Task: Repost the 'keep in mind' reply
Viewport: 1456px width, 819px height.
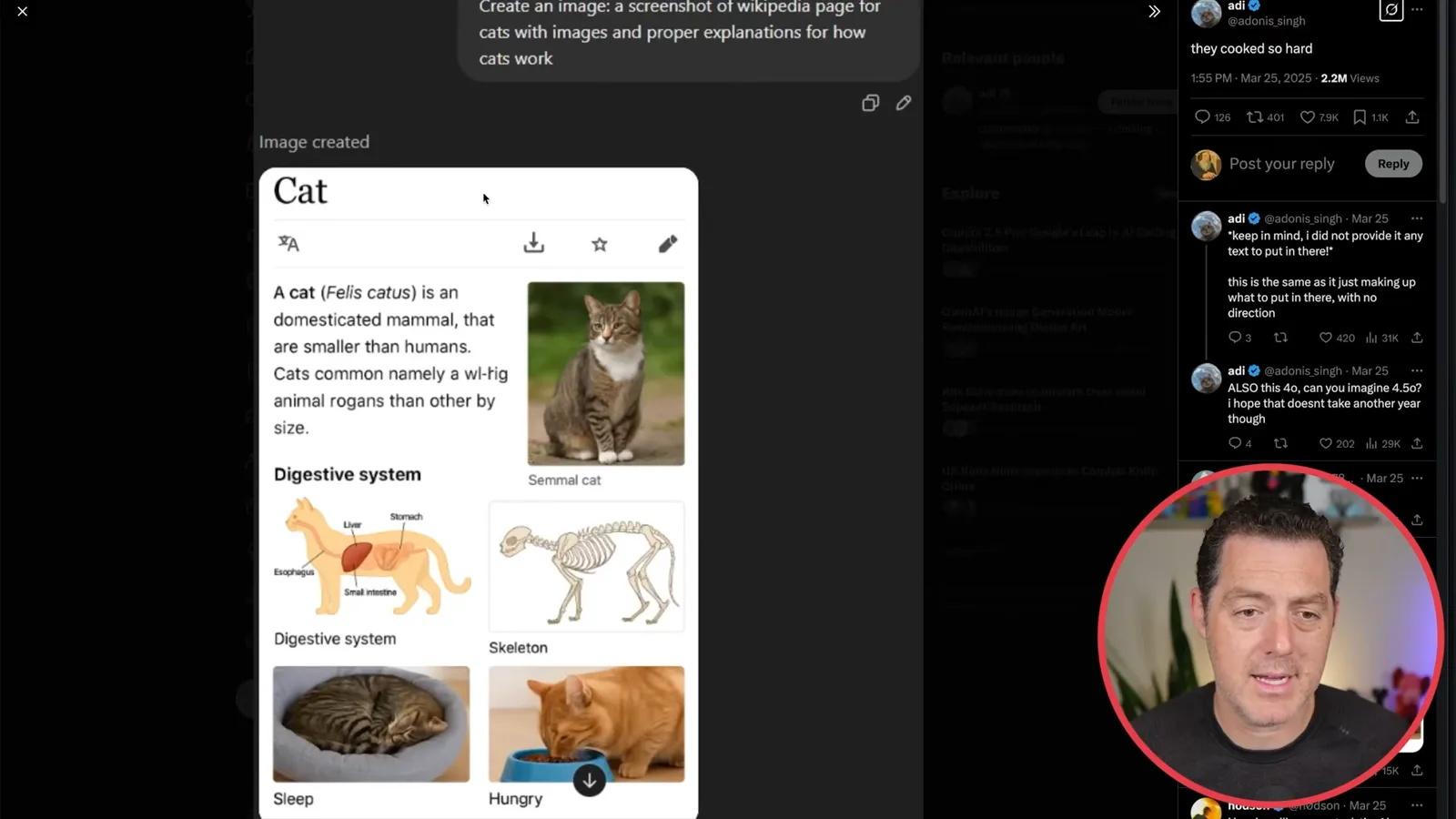Action: point(1280,338)
